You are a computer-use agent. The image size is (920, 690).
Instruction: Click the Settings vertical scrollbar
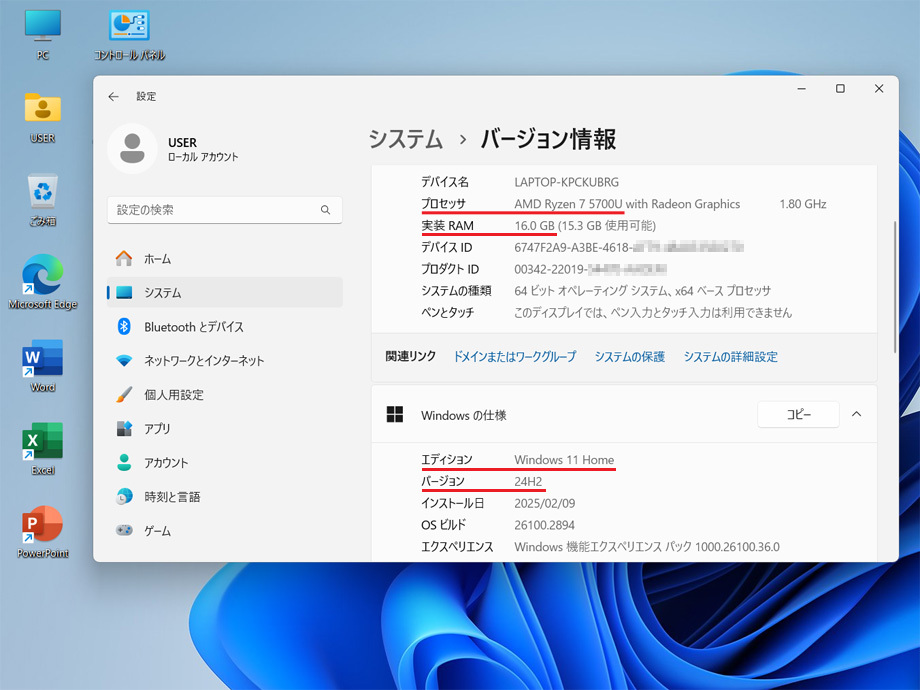click(895, 287)
